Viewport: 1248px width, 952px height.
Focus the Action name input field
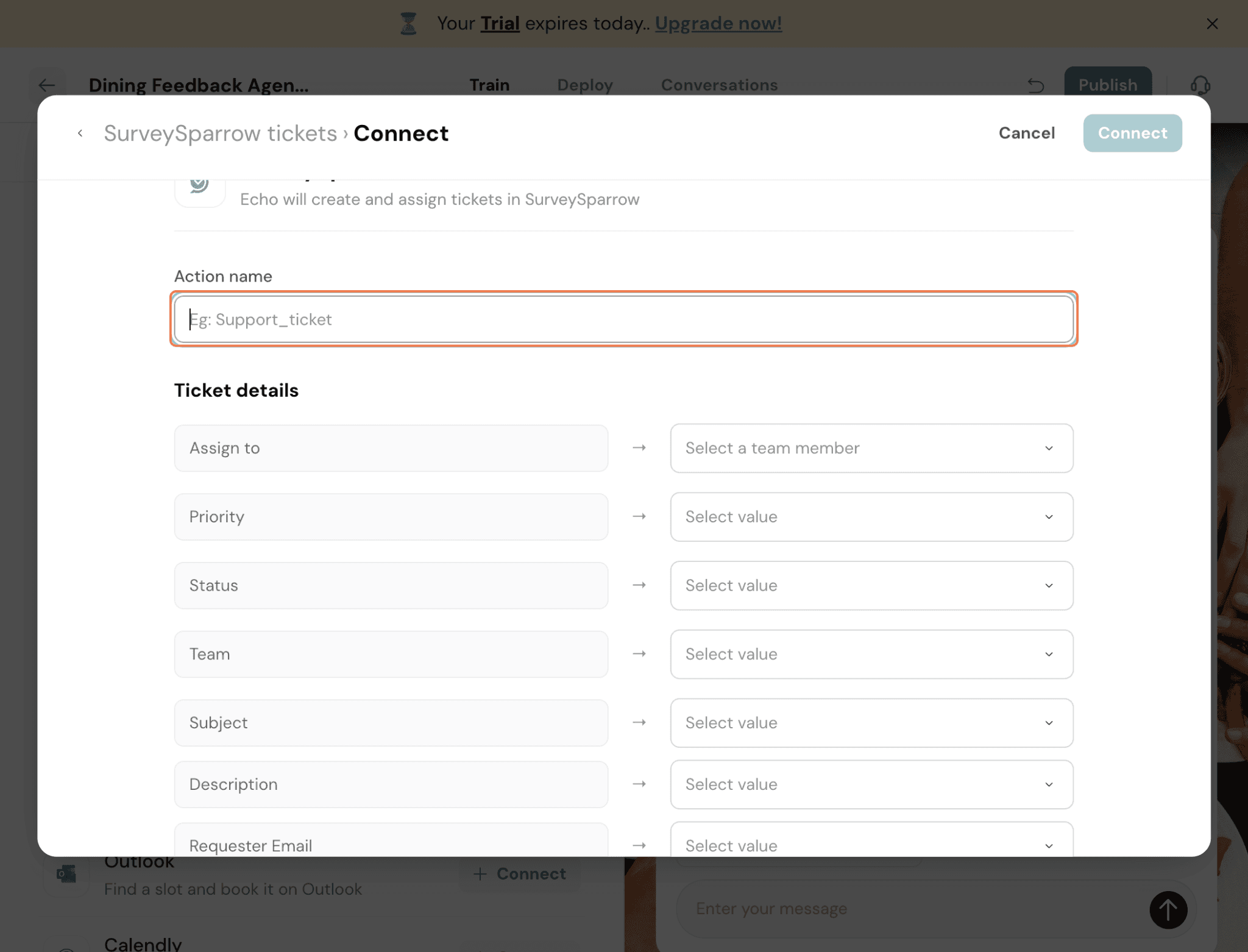click(x=624, y=319)
